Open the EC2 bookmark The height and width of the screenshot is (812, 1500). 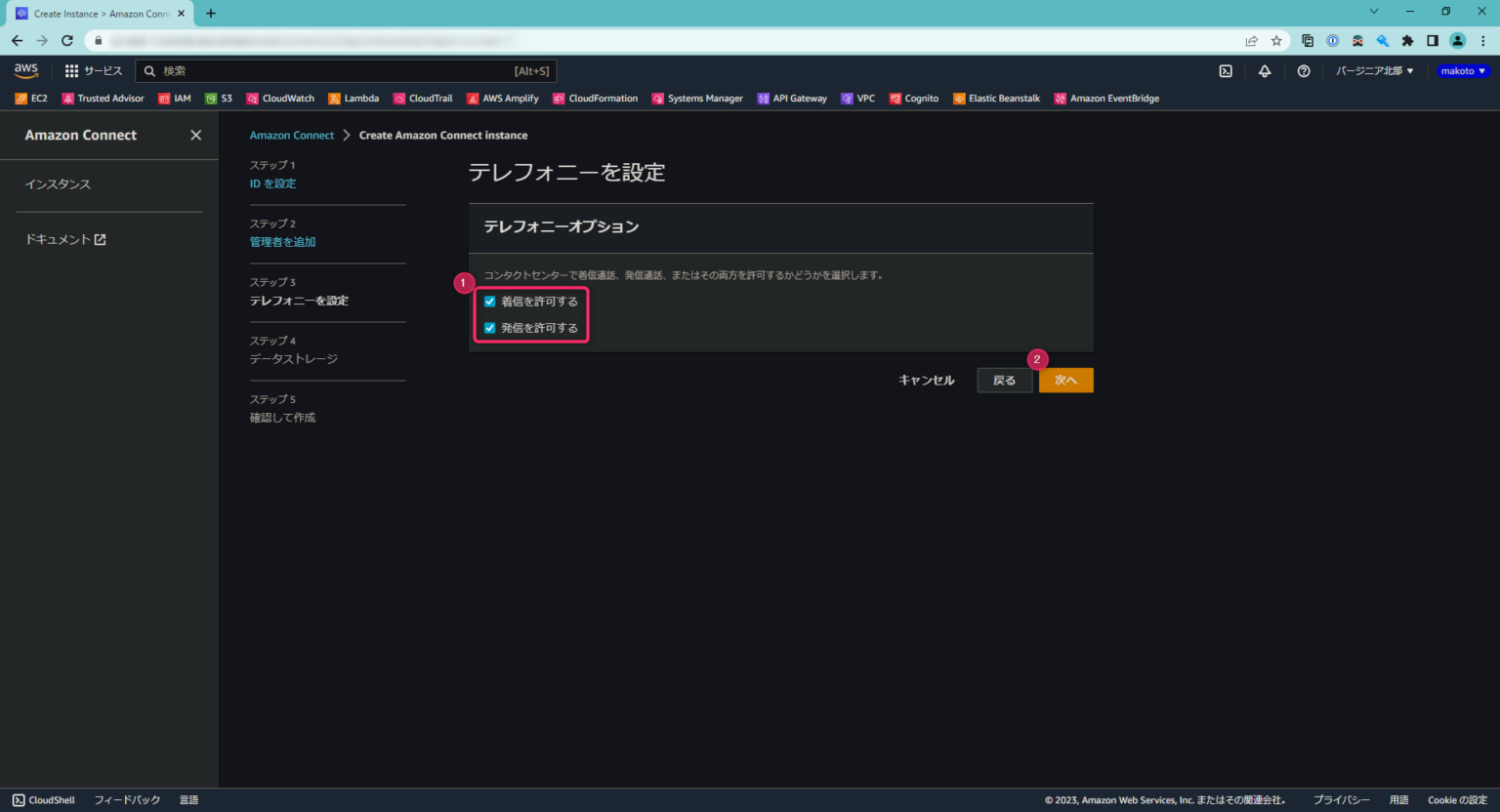[x=31, y=98]
